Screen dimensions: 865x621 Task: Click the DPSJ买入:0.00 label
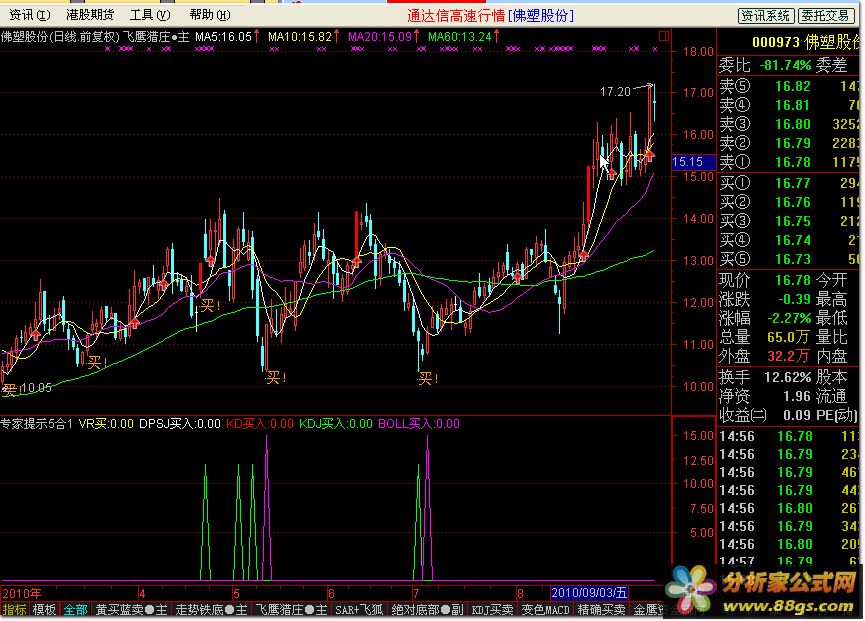[x=180, y=424]
